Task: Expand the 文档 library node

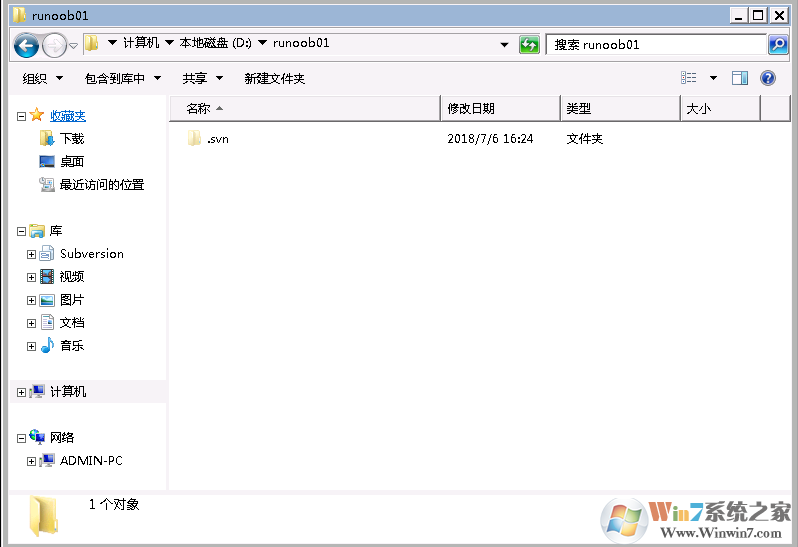Action: (31, 323)
